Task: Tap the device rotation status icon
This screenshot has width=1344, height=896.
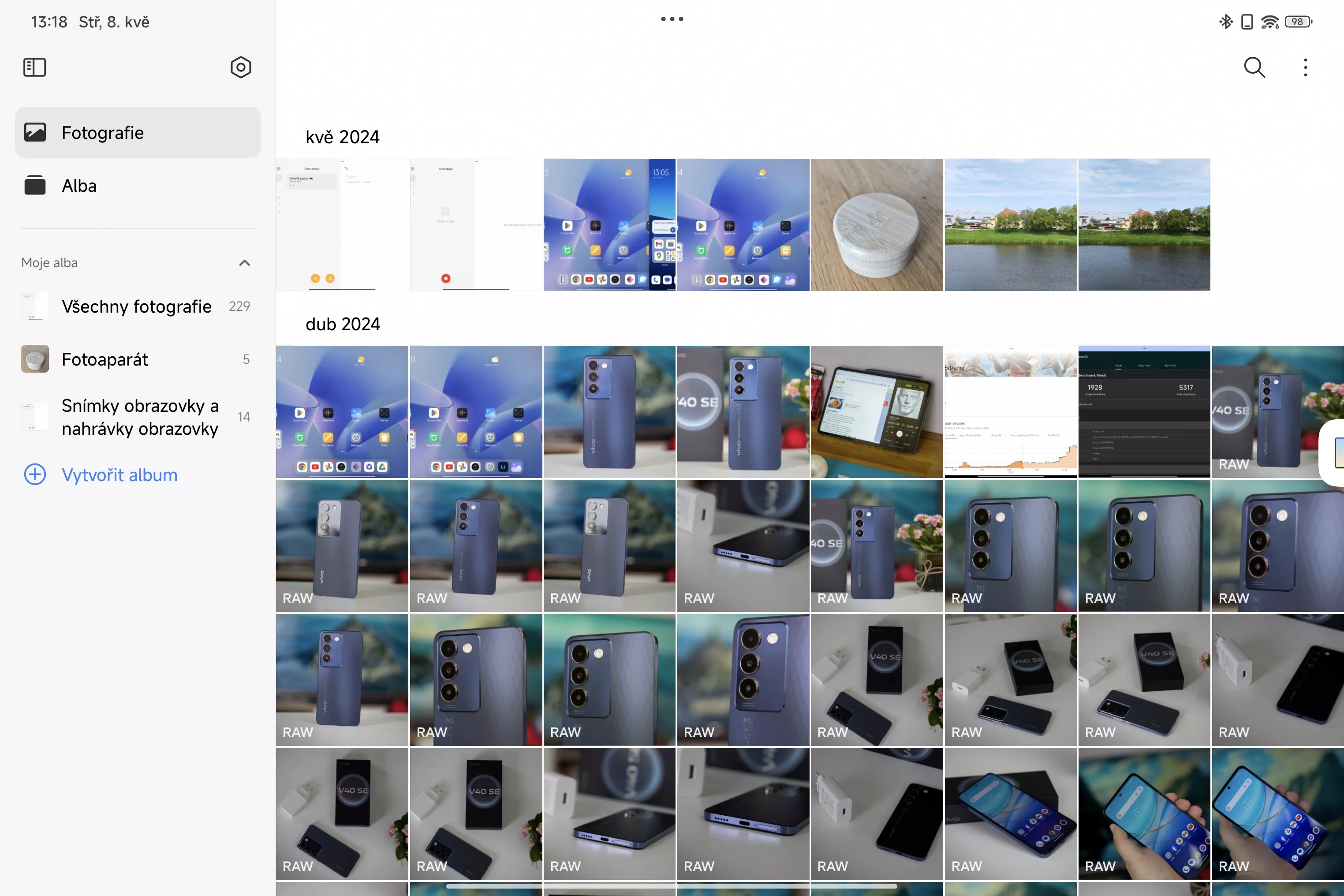Action: tap(1247, 22)
